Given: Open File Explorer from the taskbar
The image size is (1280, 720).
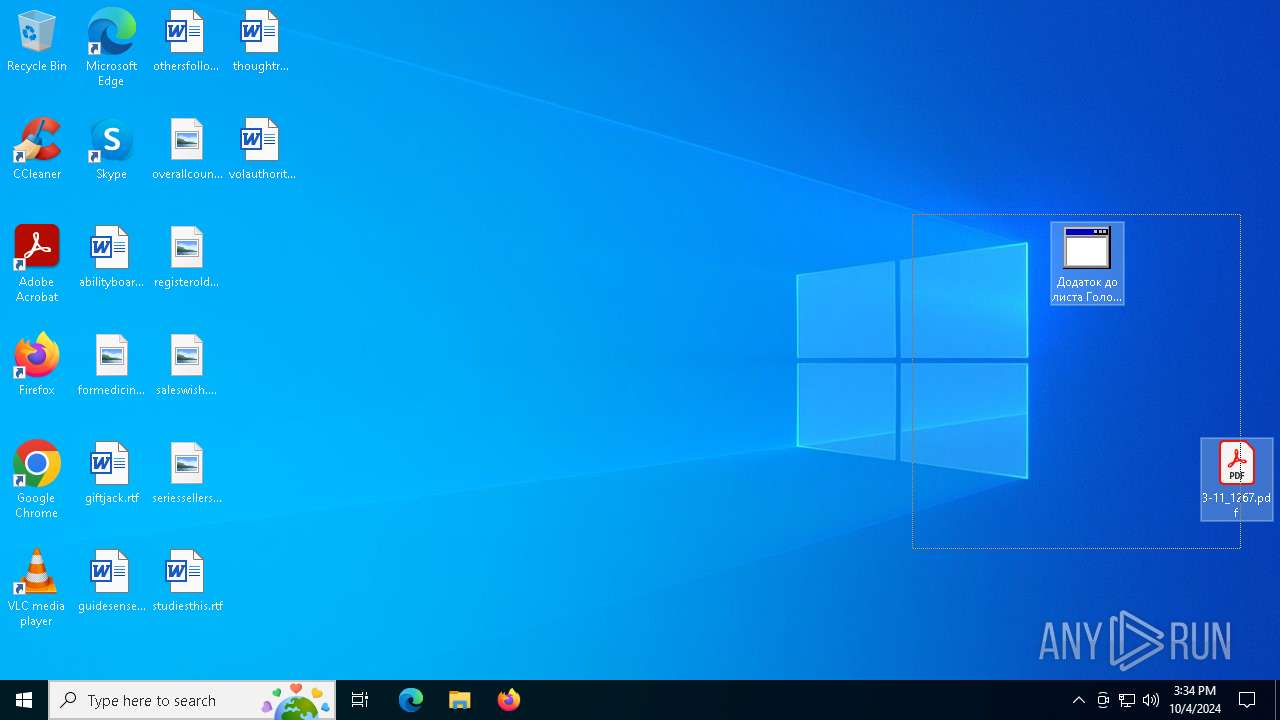Looking at the screenshot, I should coord(460,700).
